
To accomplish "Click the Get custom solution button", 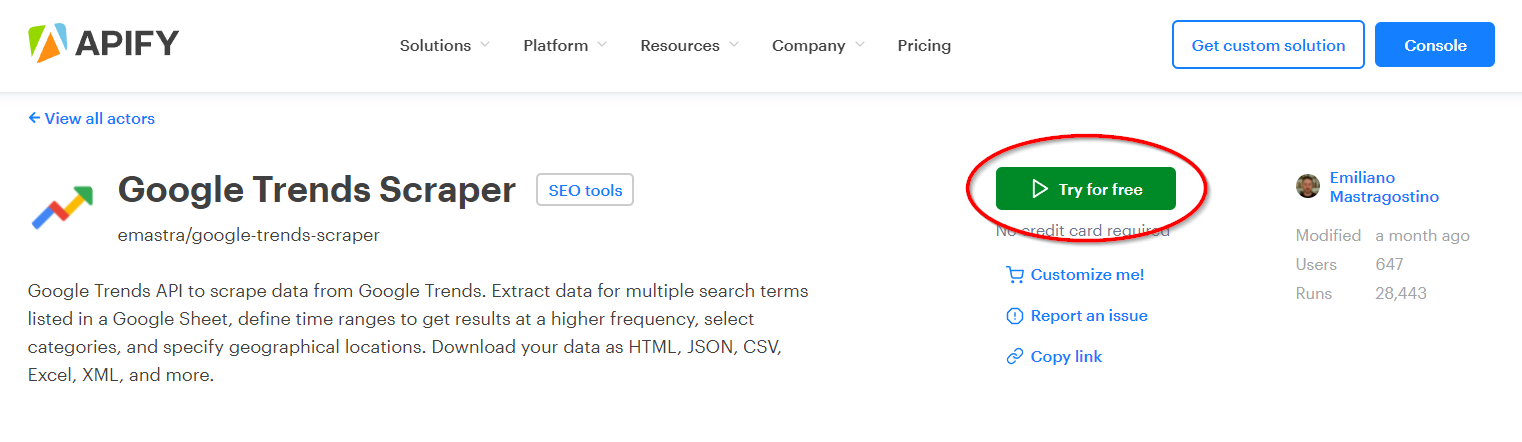I will [1268, 45].
